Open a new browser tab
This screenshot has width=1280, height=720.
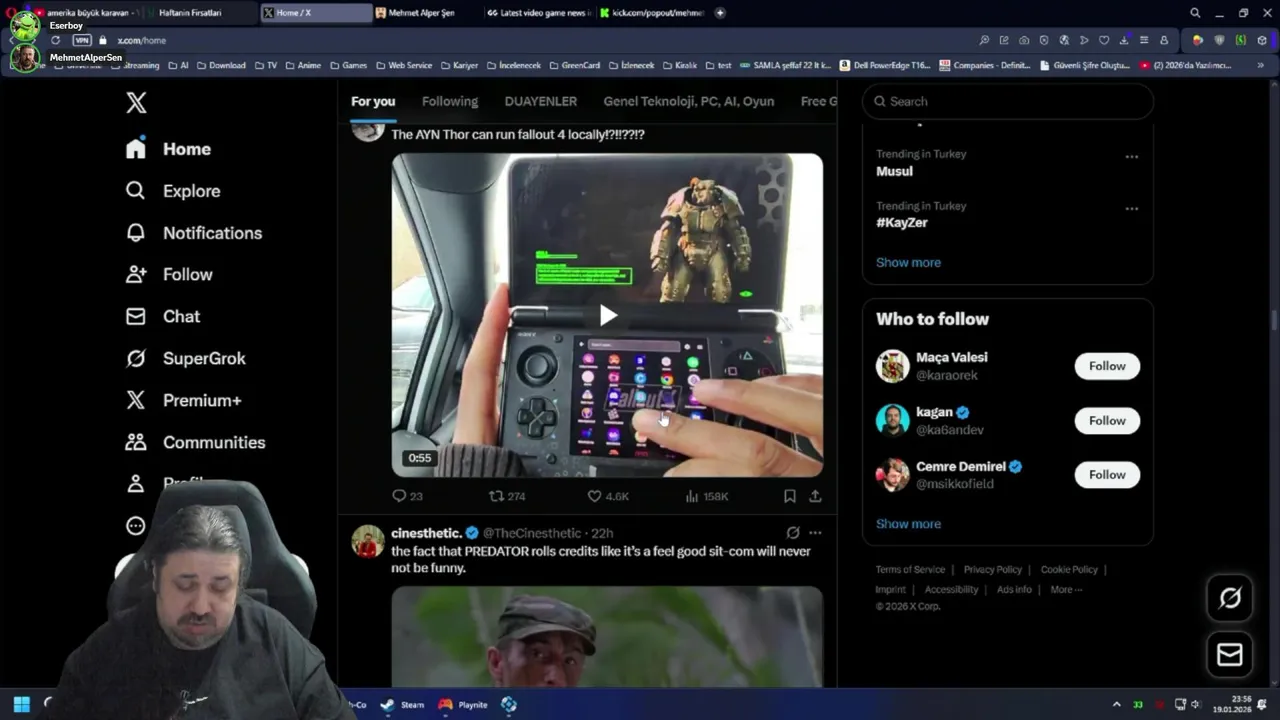pos(720,13)
